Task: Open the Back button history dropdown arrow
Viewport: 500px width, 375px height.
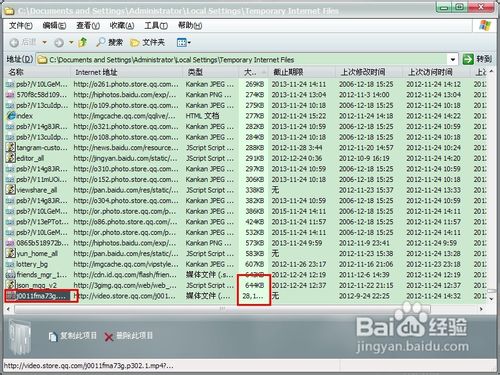Action: point(44,42)
